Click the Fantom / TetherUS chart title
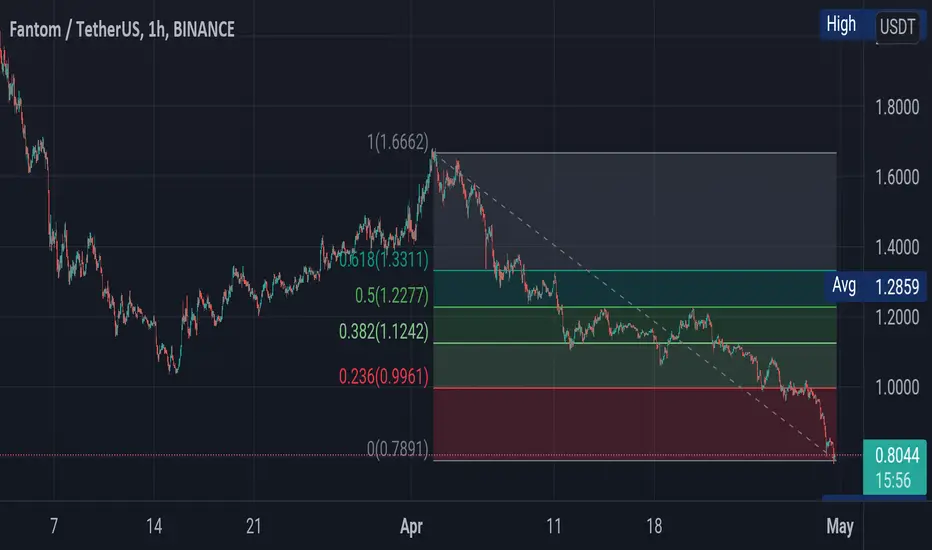932x550 pixels. pyautogui.click(x=122, y=29)
